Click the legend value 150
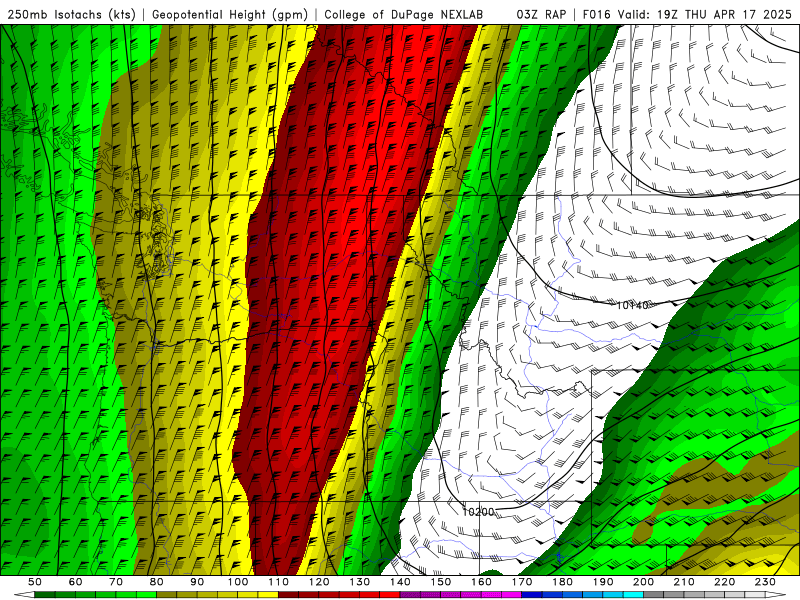The height and width of the screenshot is (600, 800). 441,582
